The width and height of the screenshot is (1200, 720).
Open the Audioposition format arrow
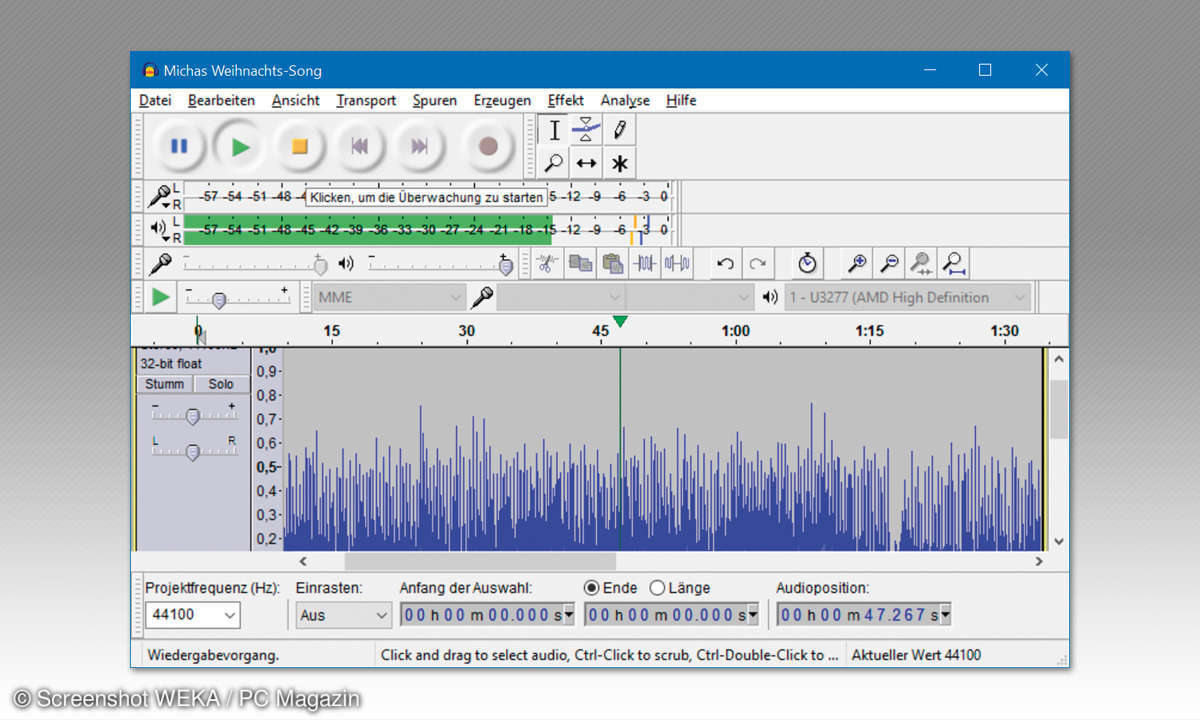946,615
